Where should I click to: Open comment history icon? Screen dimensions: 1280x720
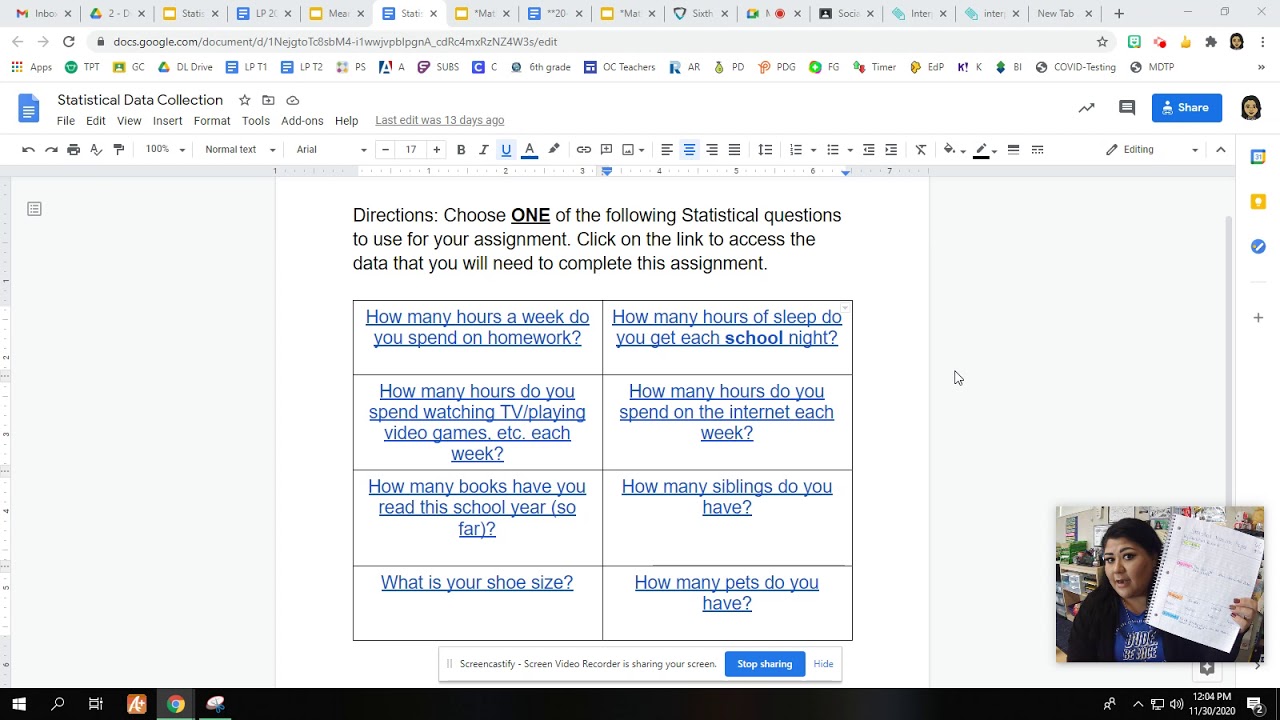(1127, 107)
